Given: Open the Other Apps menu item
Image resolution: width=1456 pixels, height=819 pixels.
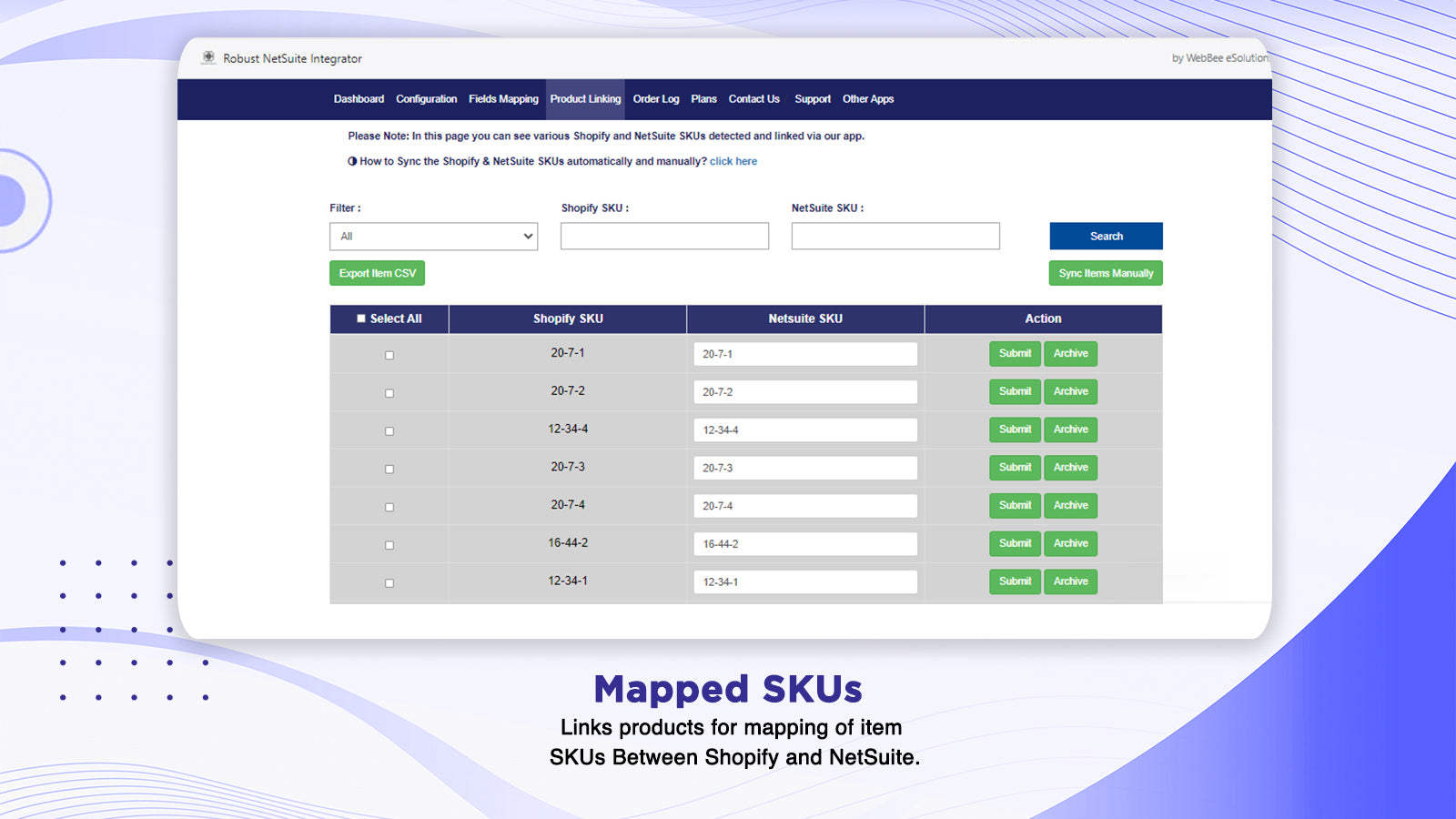Looking at the screenshot, I should (x=867, y=99).
